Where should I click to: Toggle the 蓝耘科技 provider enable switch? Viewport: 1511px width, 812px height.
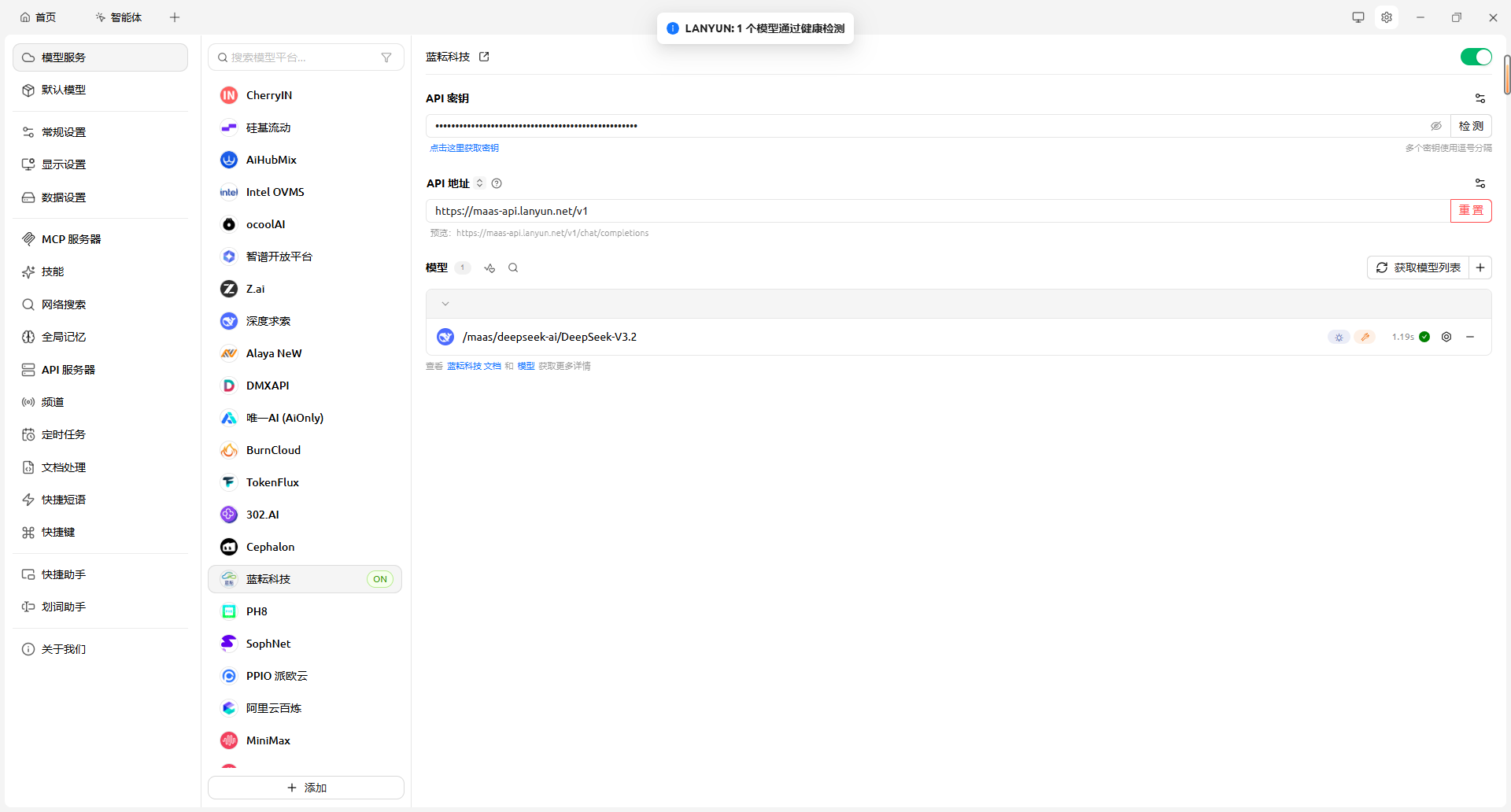coord(1476,57)
